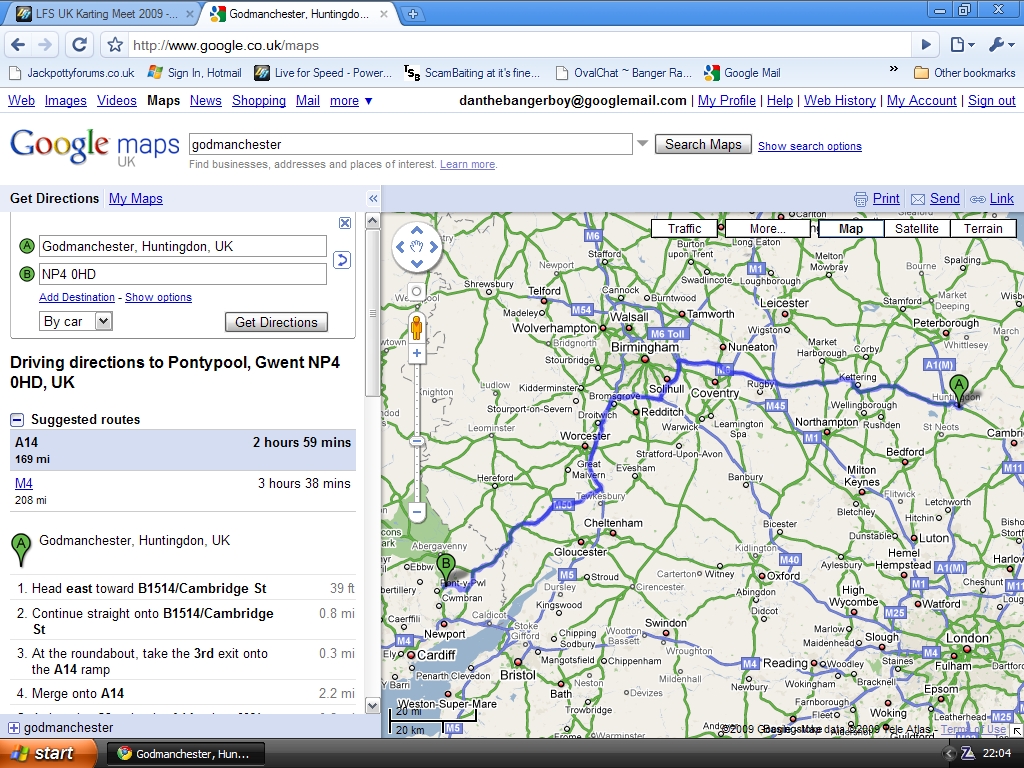Close the directions form with X icon
Viewport: 1024px width, 768px height.
[x=345, y=223]
